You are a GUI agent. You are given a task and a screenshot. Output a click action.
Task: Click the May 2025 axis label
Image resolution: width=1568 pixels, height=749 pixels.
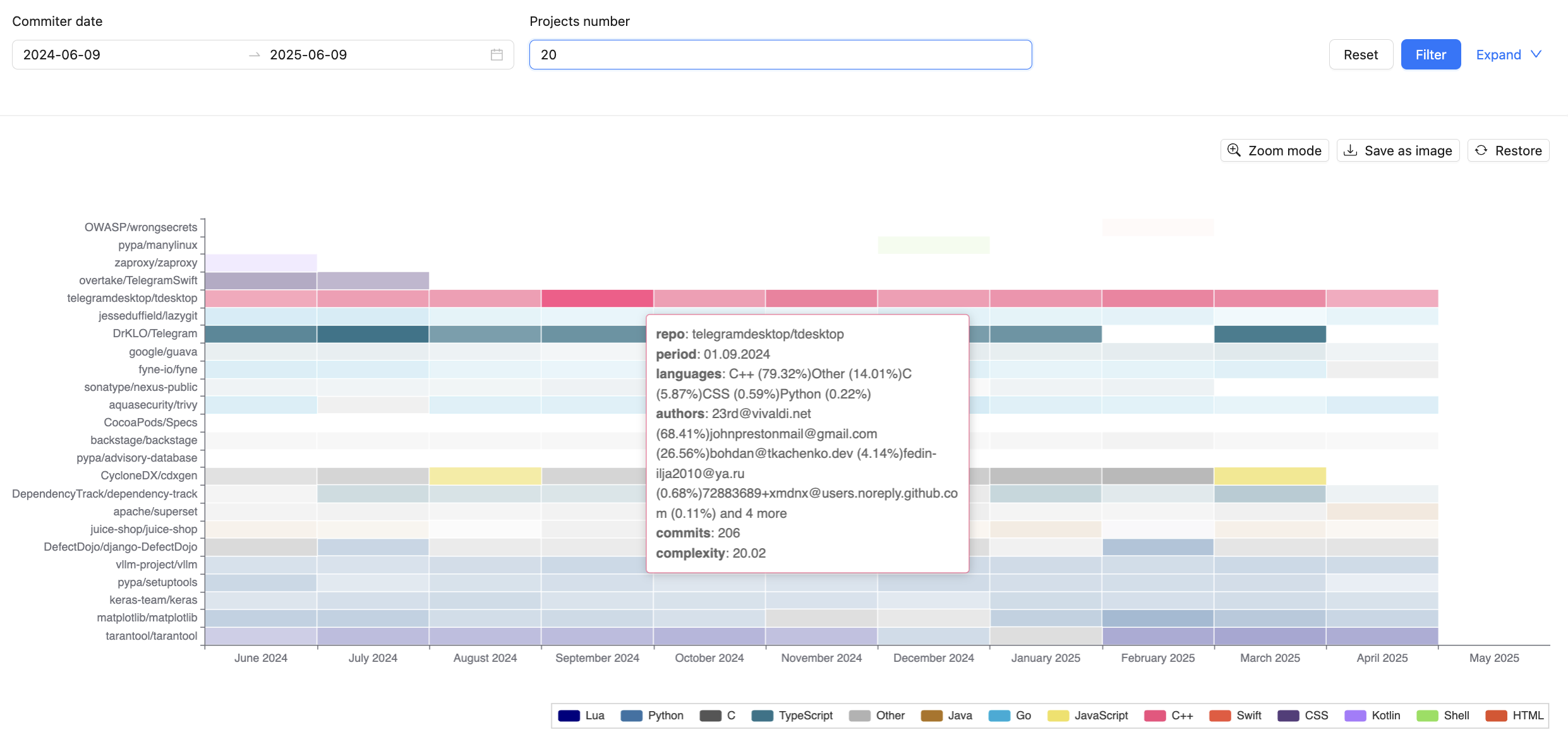click(1494, 658)
